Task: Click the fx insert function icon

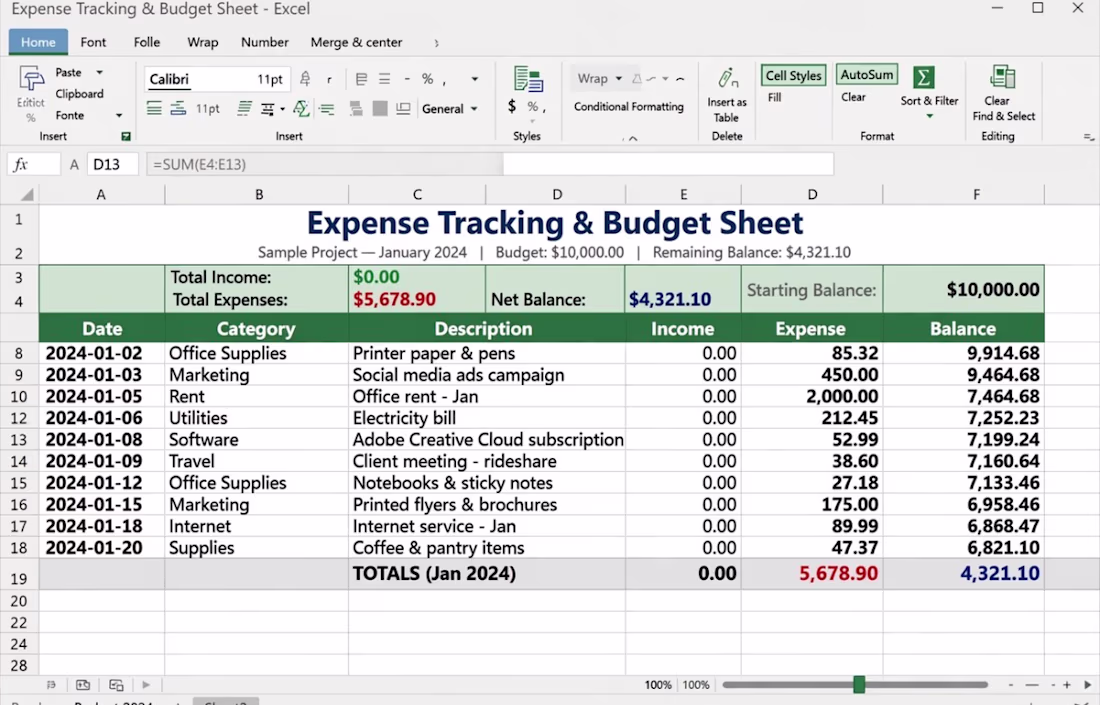Action: [x=20, y=164]
